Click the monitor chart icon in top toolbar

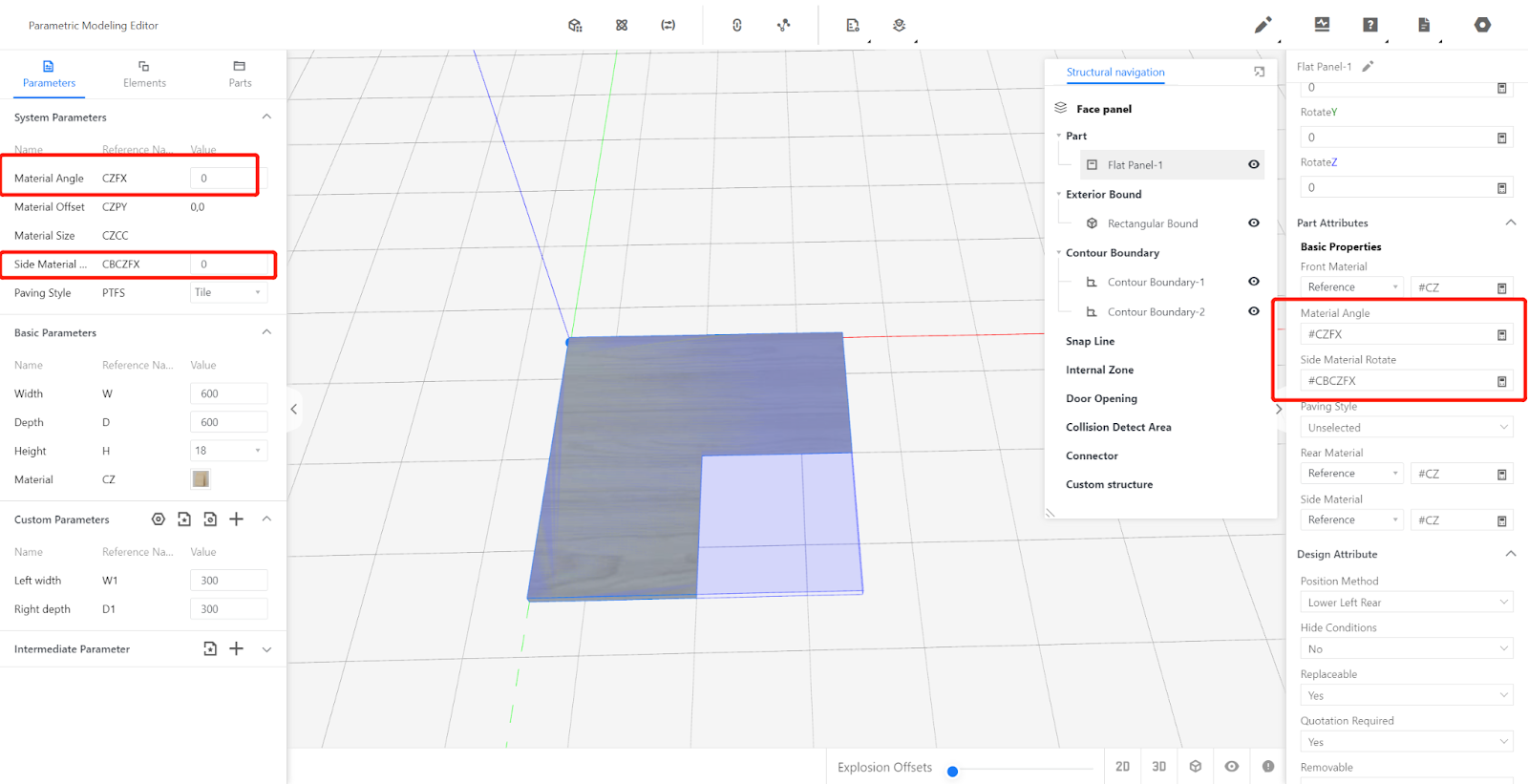point(1322,25)
